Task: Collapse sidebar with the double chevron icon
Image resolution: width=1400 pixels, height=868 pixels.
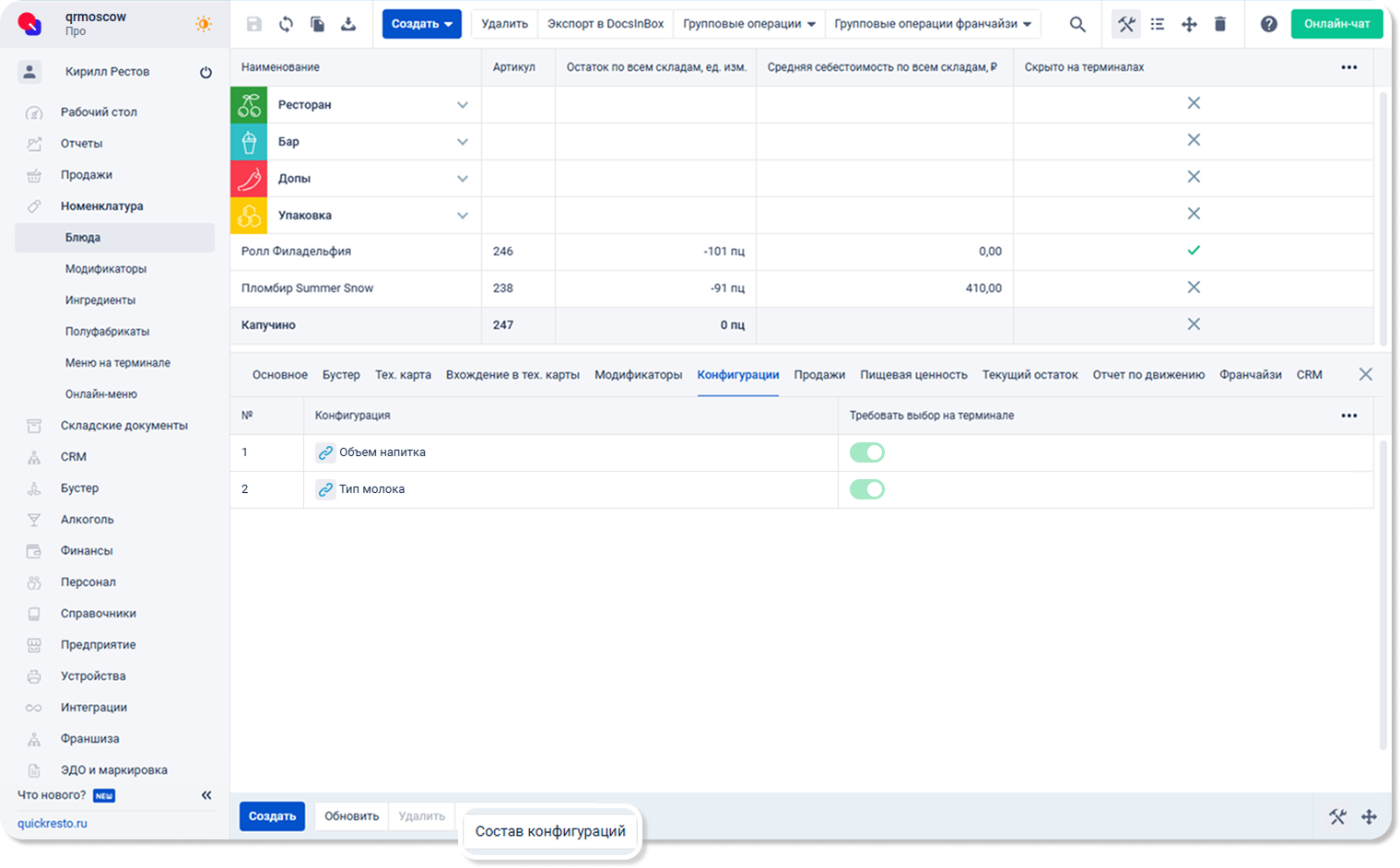Action: point(206,795)
